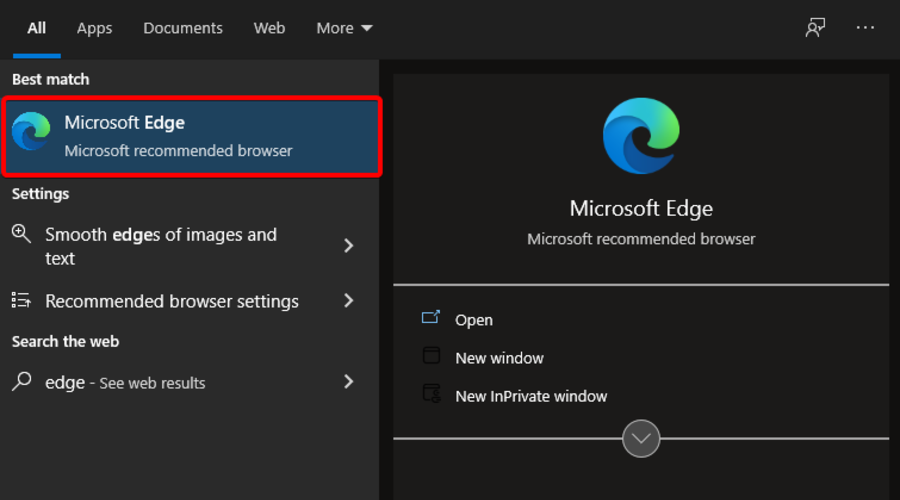
Task: Click the magnifier icon beside Smooth edges
Action: tap(21, 234)
